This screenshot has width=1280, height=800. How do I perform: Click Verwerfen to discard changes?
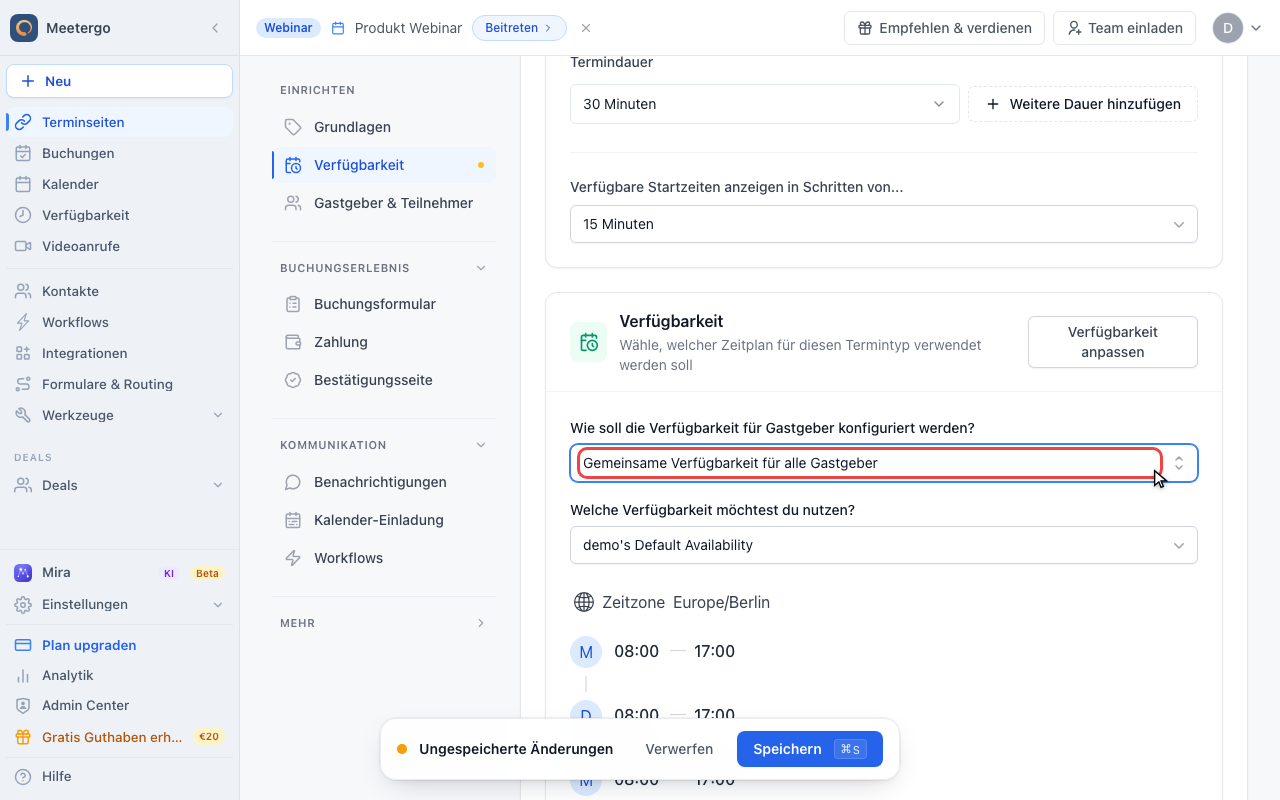click(679, 749)
